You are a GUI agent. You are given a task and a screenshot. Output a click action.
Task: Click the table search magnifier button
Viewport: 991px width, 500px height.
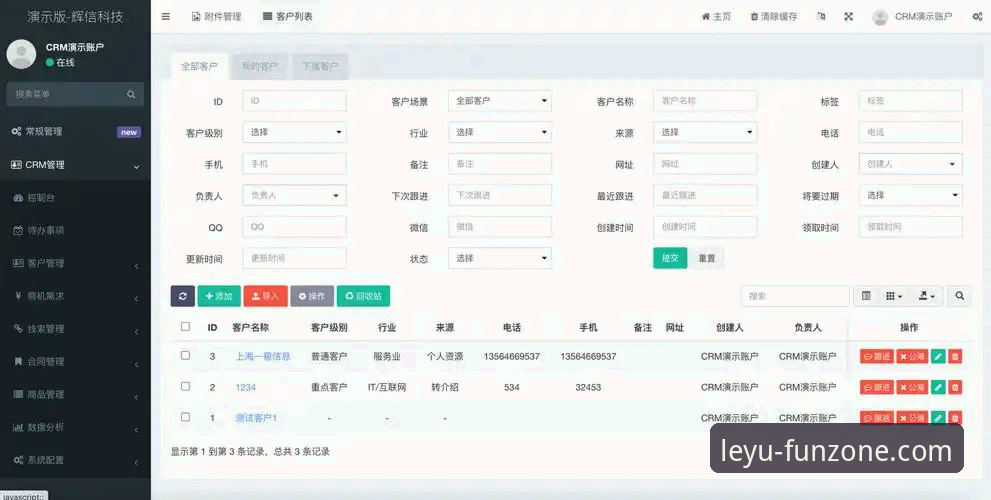[959, 296]
